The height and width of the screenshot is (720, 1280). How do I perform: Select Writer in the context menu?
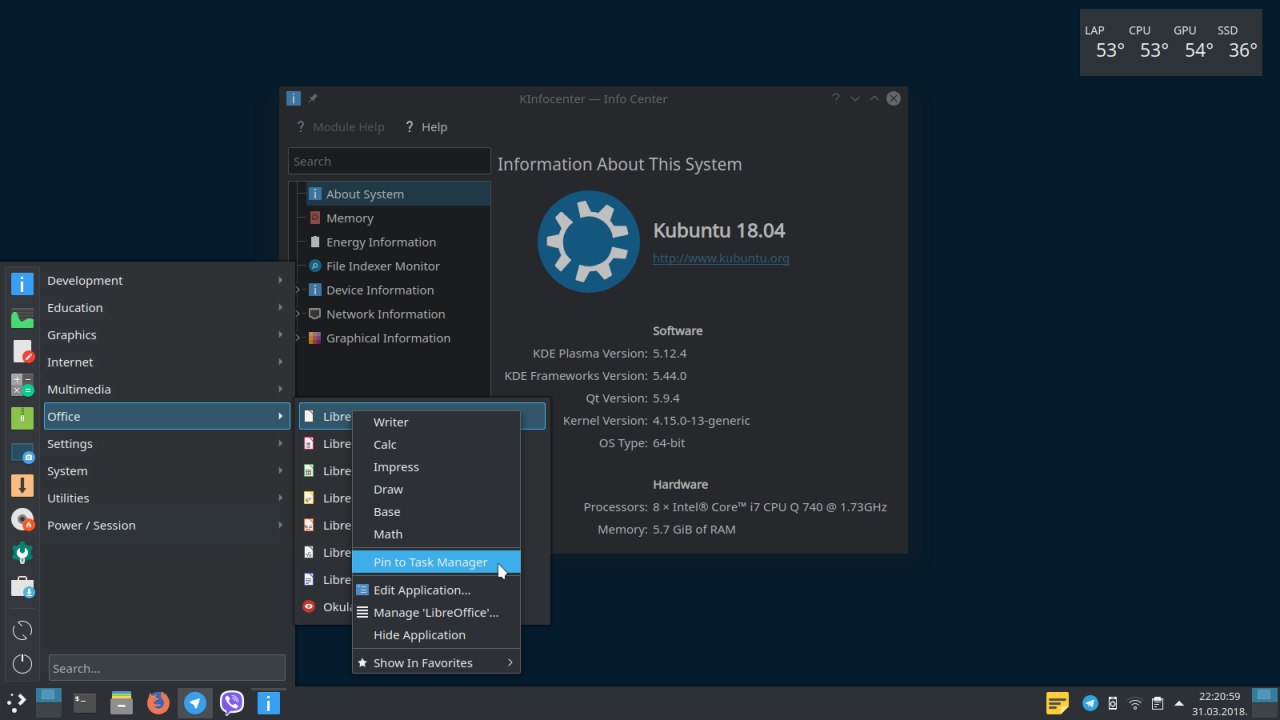click(x=436, y=422)
